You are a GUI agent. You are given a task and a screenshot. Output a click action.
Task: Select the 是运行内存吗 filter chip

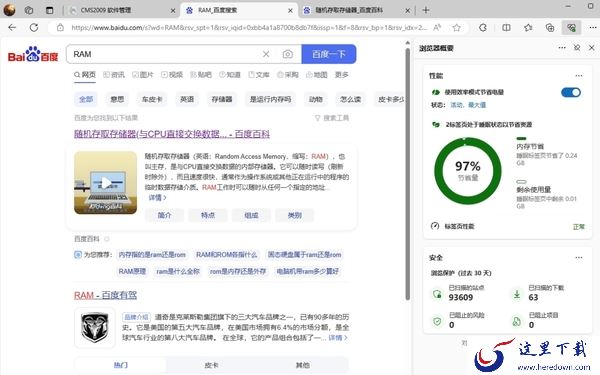pos(271,99)
